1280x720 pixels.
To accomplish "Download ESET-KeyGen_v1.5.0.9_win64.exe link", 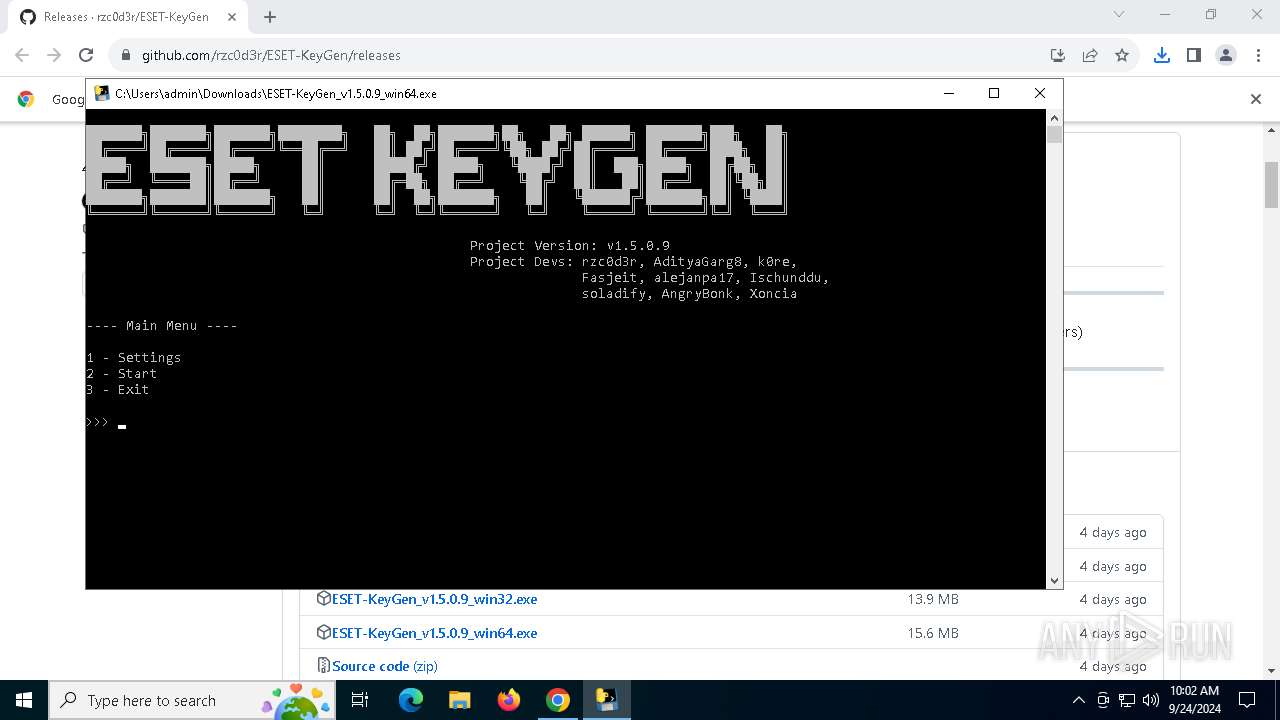I will coord(434,633).
